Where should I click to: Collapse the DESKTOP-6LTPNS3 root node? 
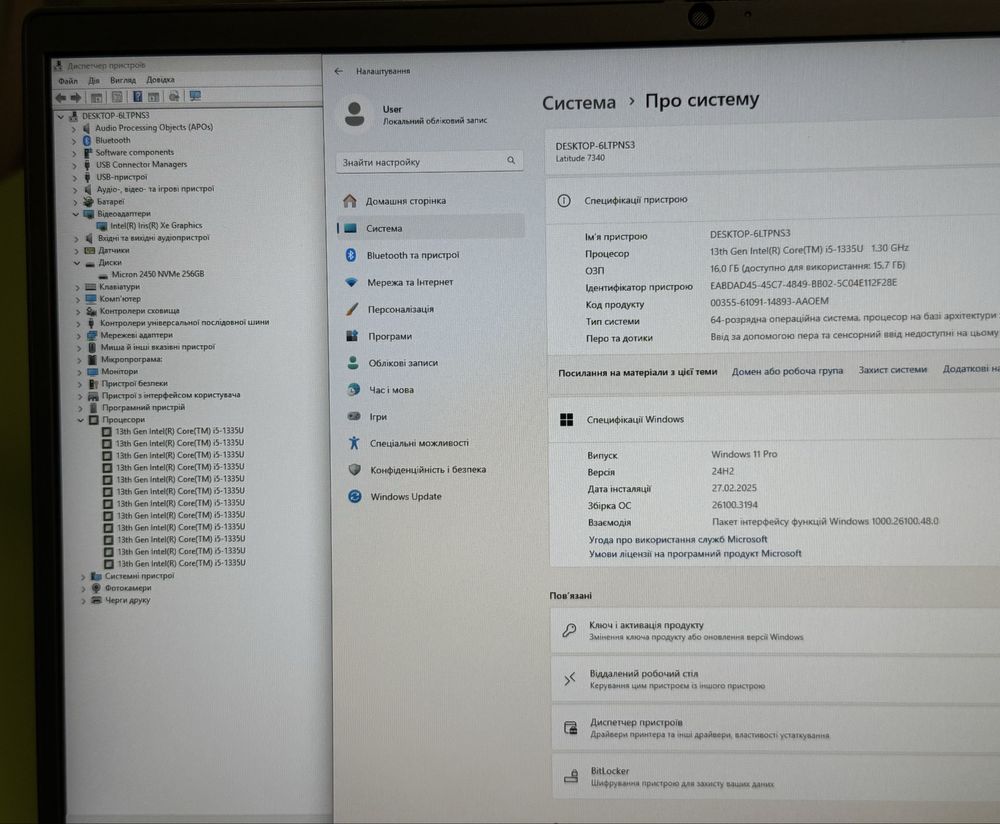click(61, 117)
